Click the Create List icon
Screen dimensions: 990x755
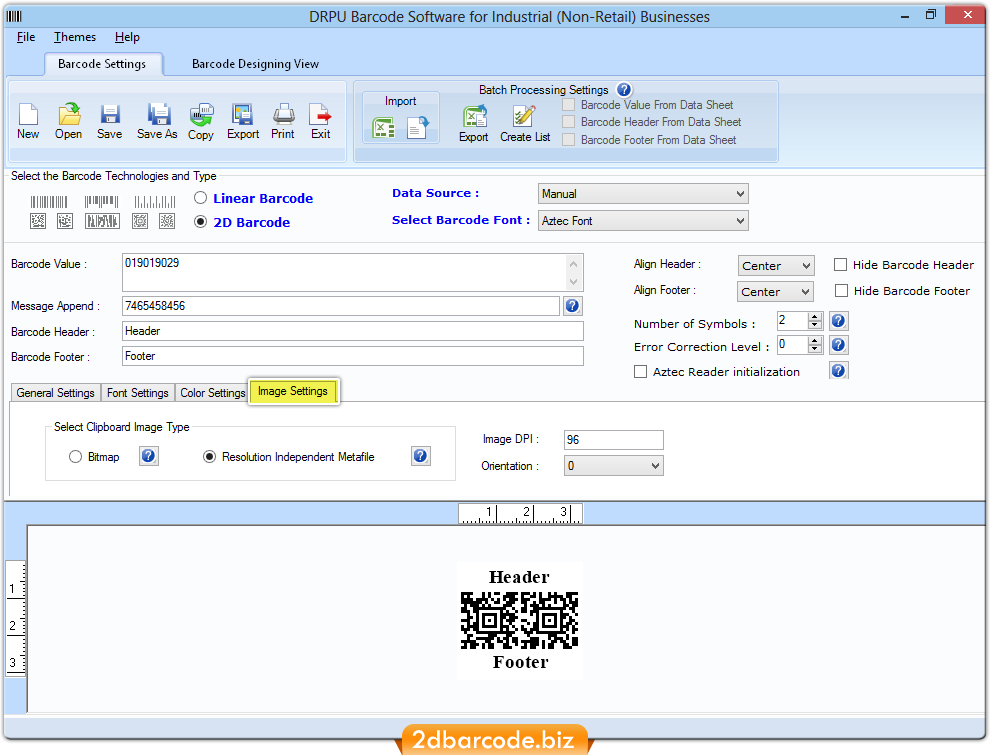(x=524, y=116)
